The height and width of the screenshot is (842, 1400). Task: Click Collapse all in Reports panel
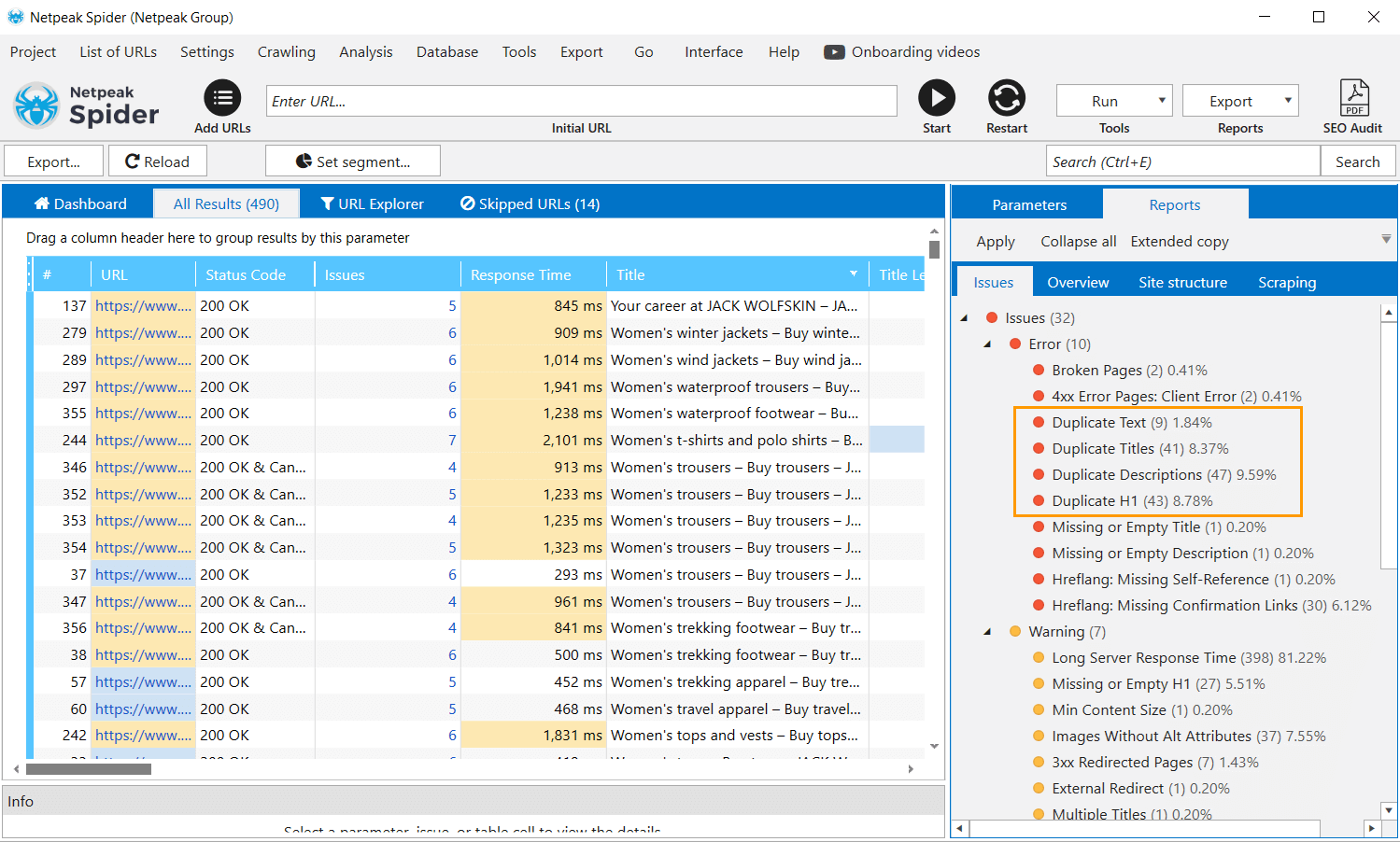coord(1079,242)
